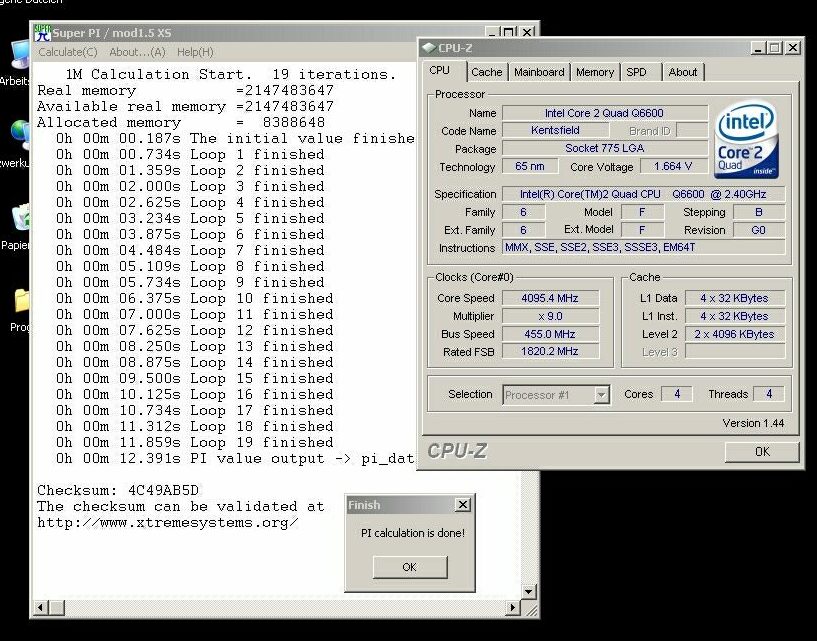Click the L1 Data cache value
This screenshot has height=641, width=817.
pyautogui.click(x=735, y=298)
